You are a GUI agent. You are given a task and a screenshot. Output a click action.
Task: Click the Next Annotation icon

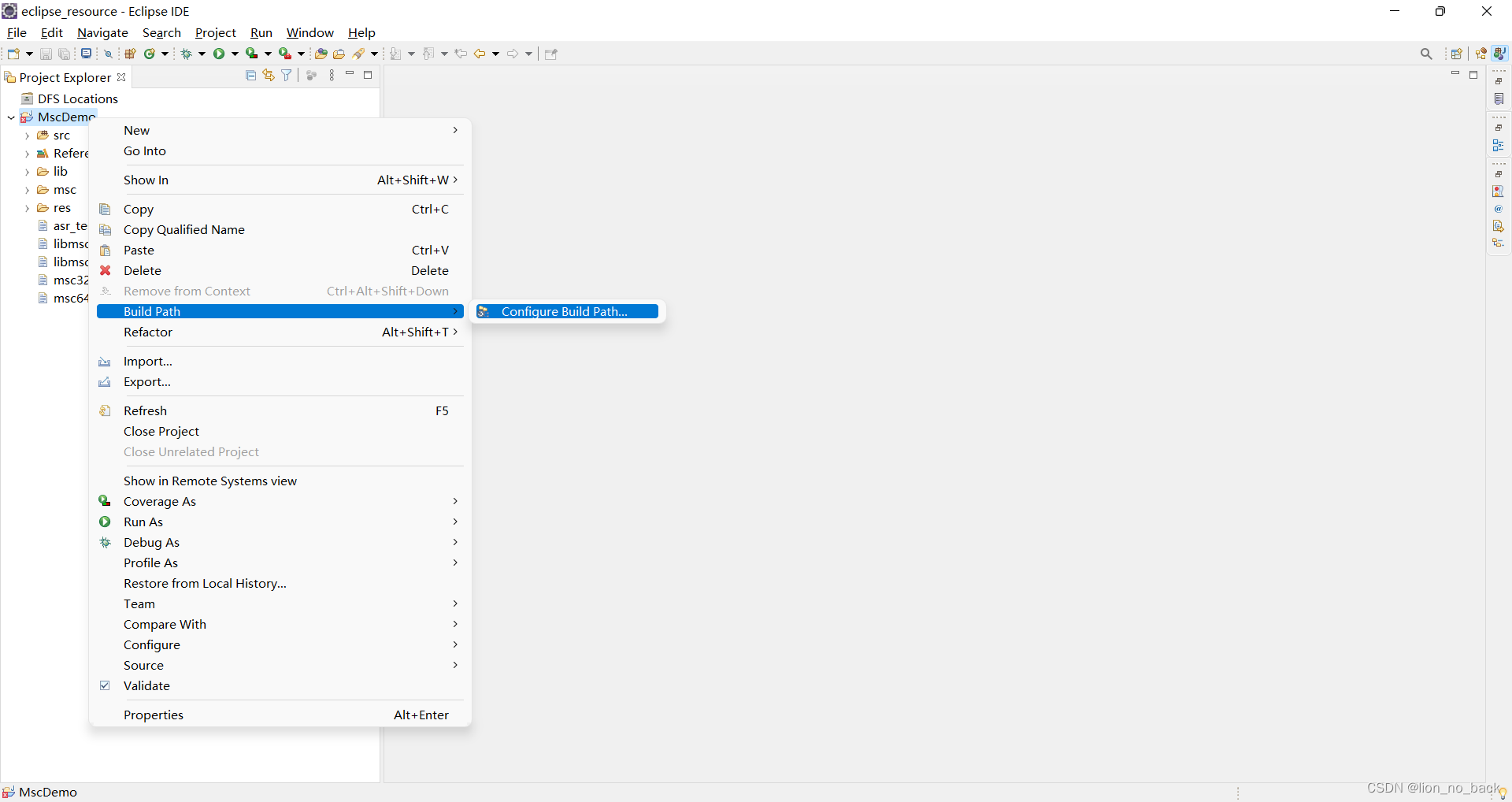tap(396, 54)
